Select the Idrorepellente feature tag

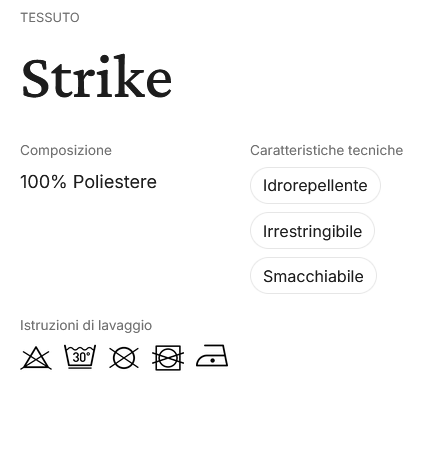point(315,185)
